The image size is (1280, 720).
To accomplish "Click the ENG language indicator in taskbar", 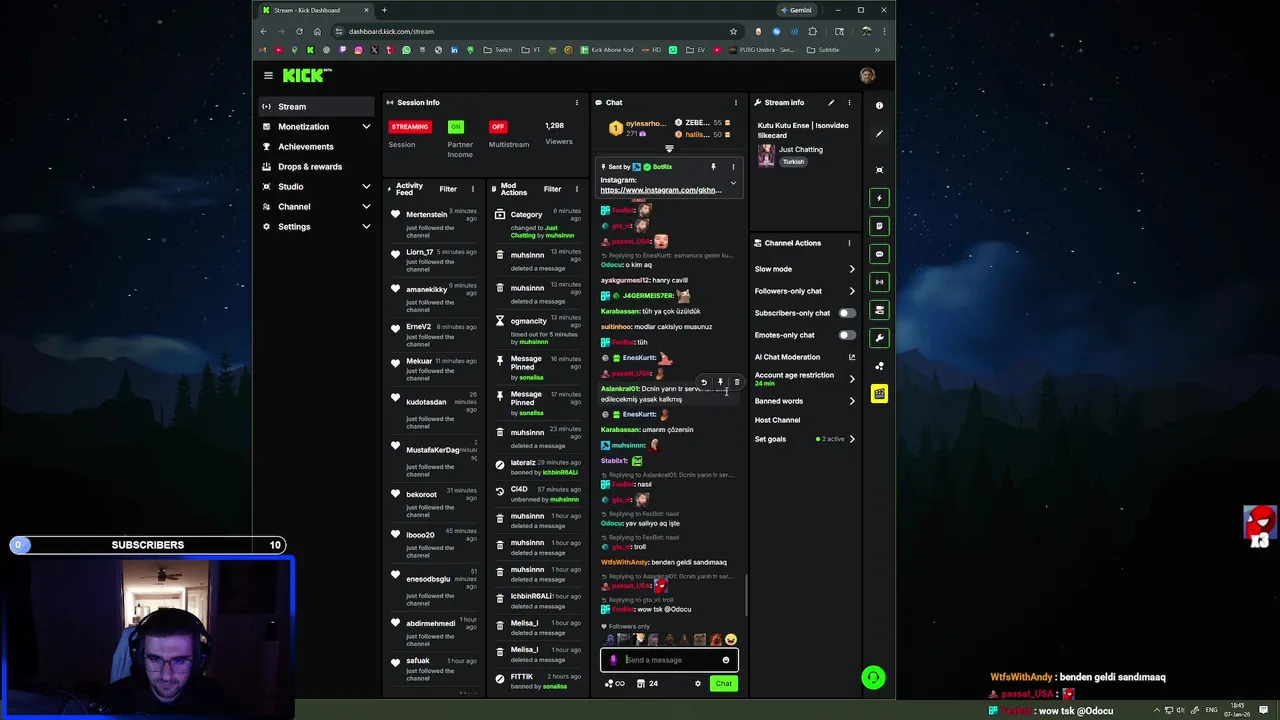I will click(x=1212, y=710).
